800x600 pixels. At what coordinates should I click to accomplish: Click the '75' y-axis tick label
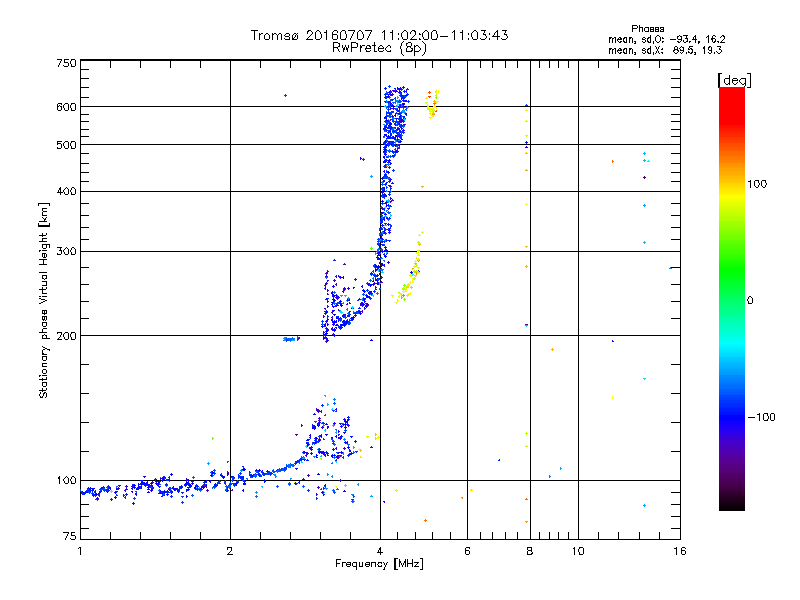click(x=70, y=536)
